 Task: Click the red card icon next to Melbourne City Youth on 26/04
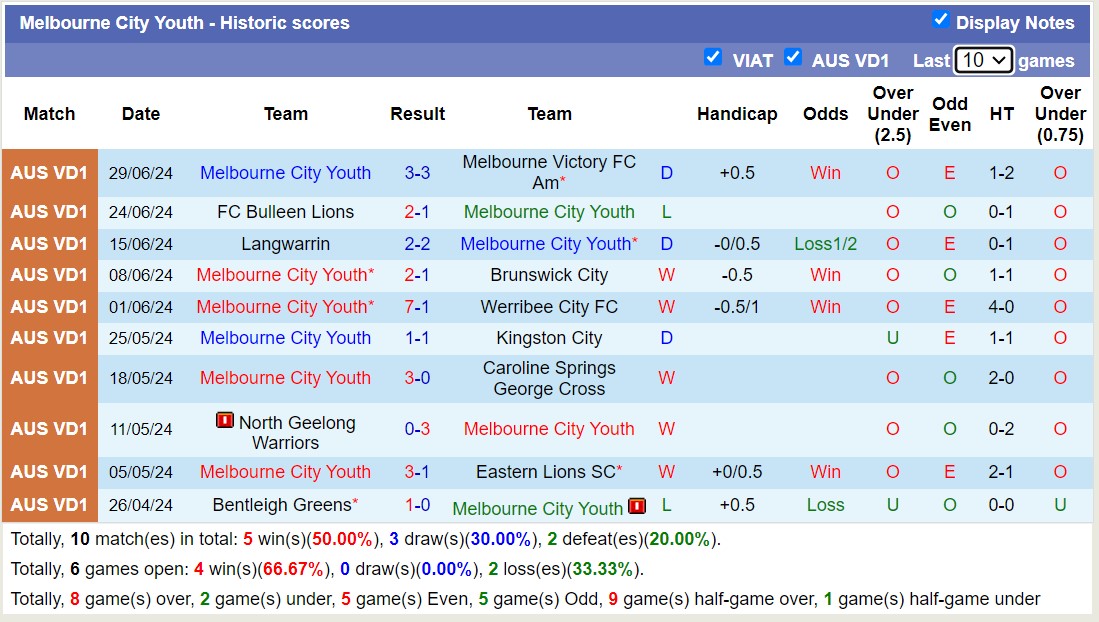(636, 507)
